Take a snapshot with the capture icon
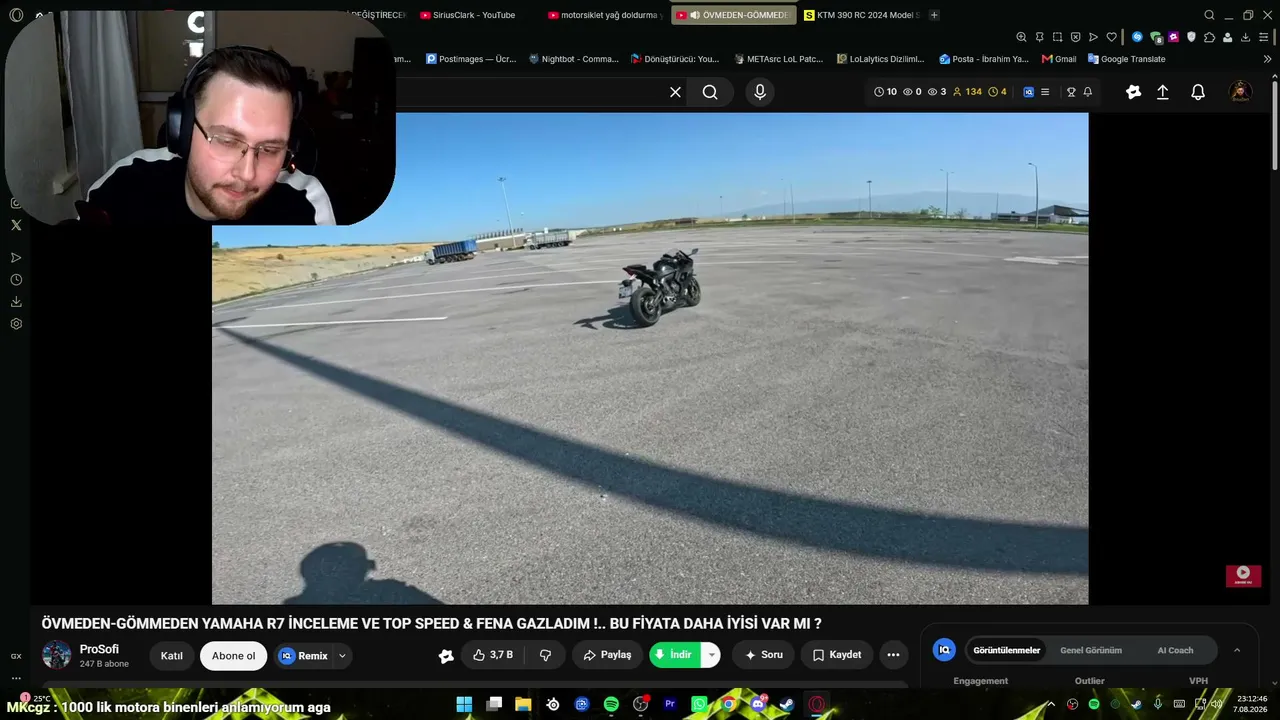 click(1057, 37)
